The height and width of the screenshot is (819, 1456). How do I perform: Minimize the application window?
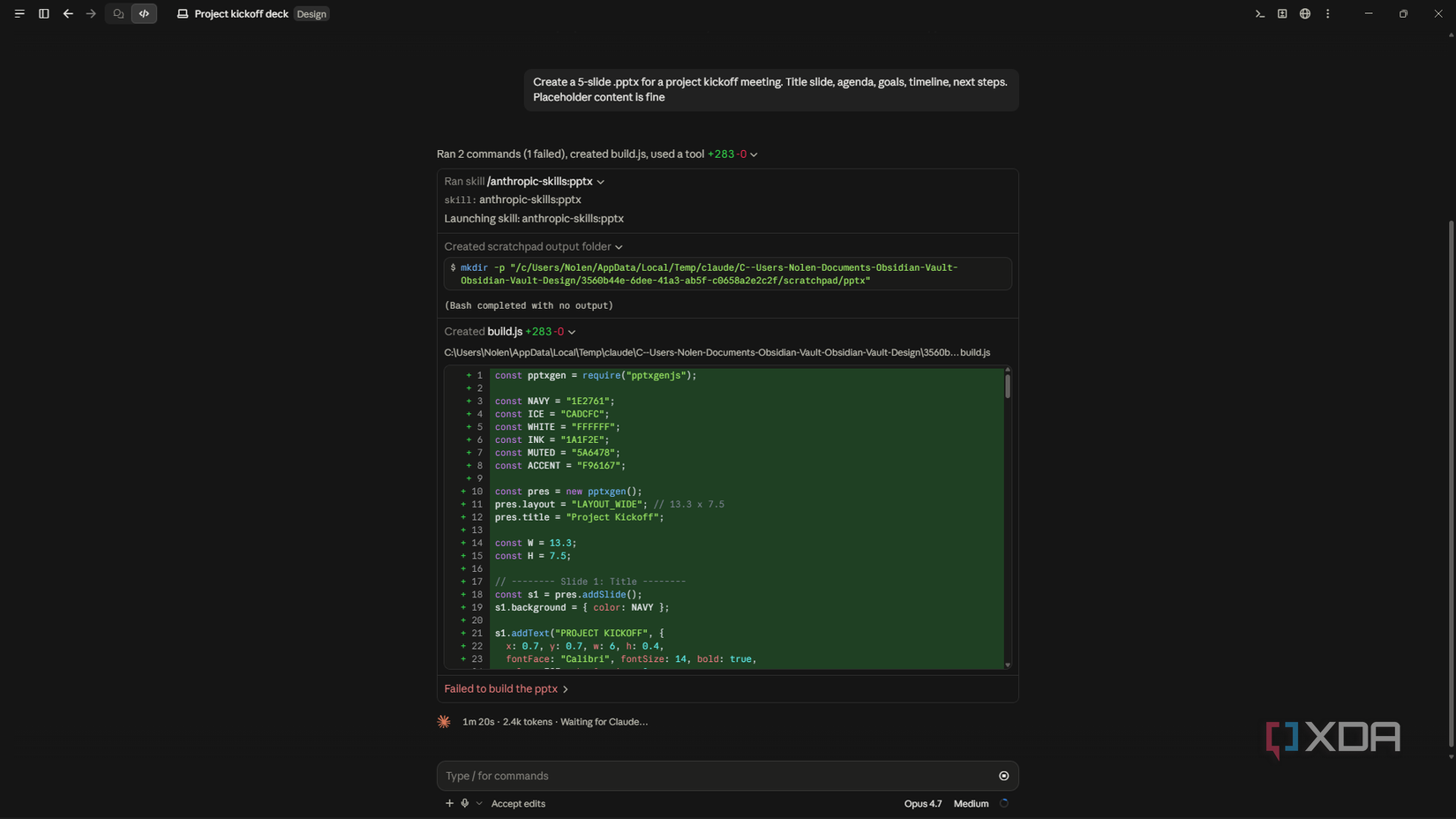coord(1369,14)
